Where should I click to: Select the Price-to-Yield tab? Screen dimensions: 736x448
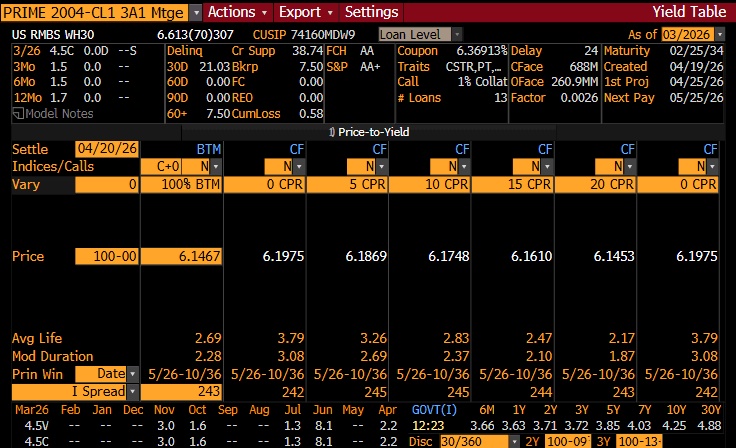point(369,132)
